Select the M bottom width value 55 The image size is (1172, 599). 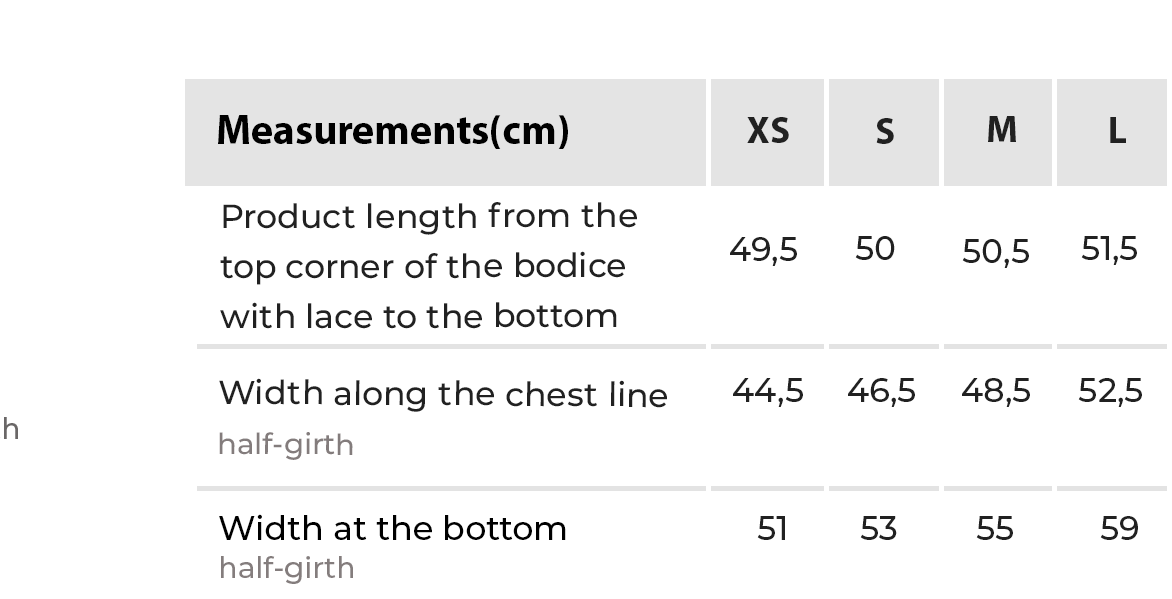tap(995, 528)
